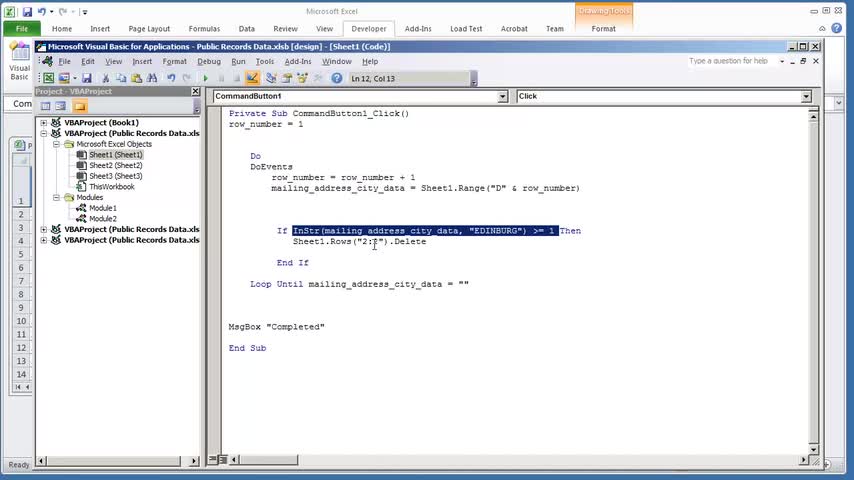854x480 pixels.
Task: Click the Insert UserForm toolbar icon
Action: (x=64, y=78)
